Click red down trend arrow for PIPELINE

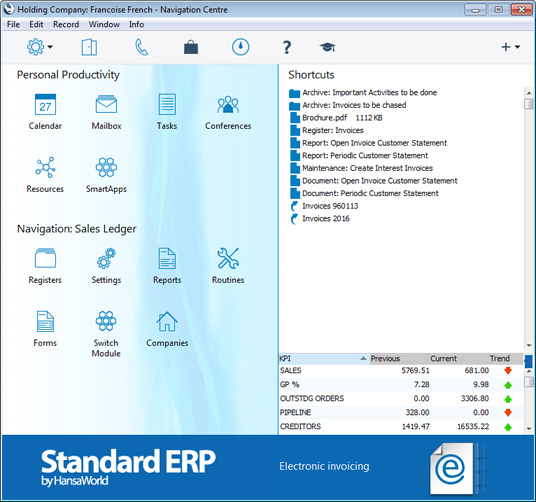tap(508, 413)
